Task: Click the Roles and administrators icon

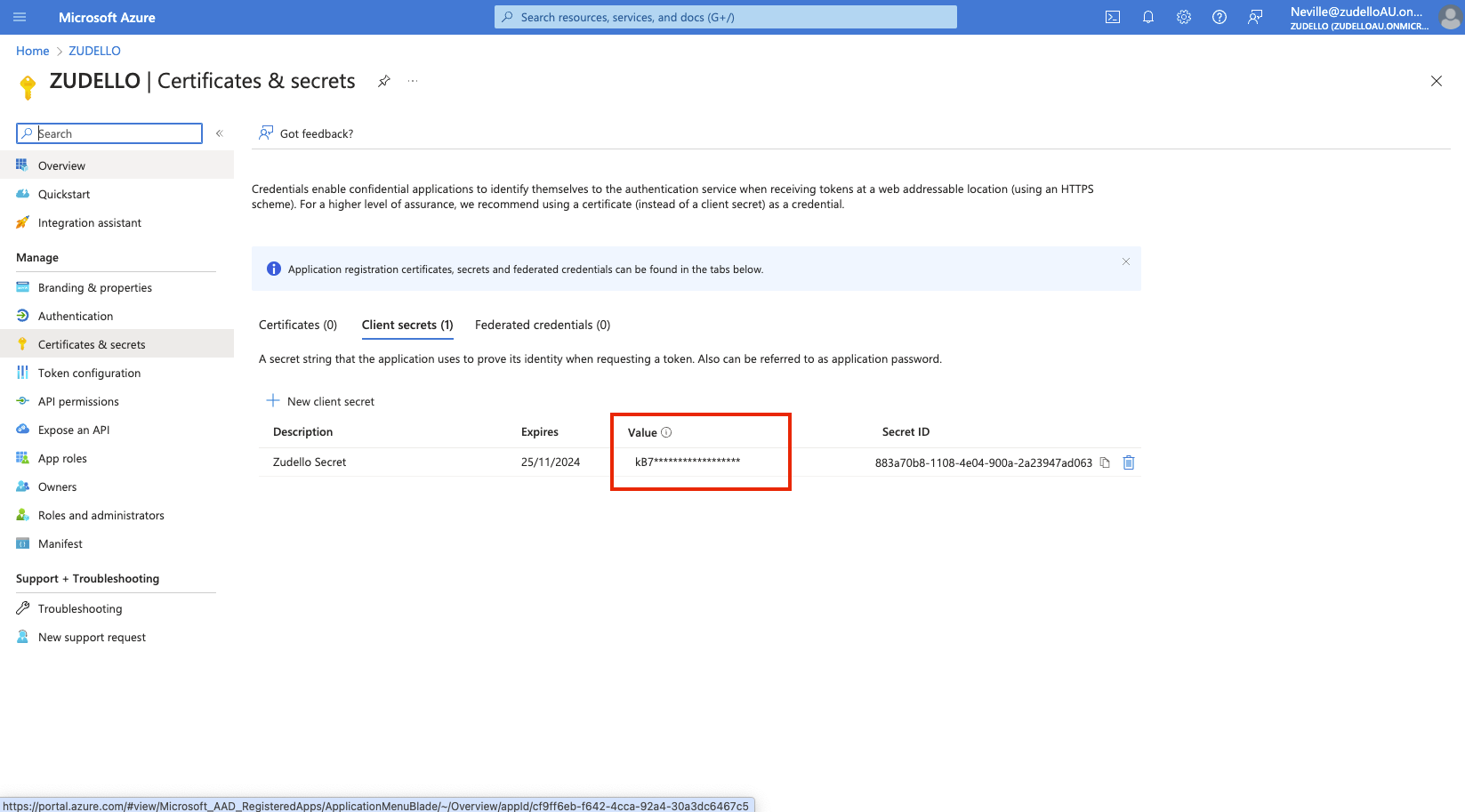Action: tap(22, 515)
